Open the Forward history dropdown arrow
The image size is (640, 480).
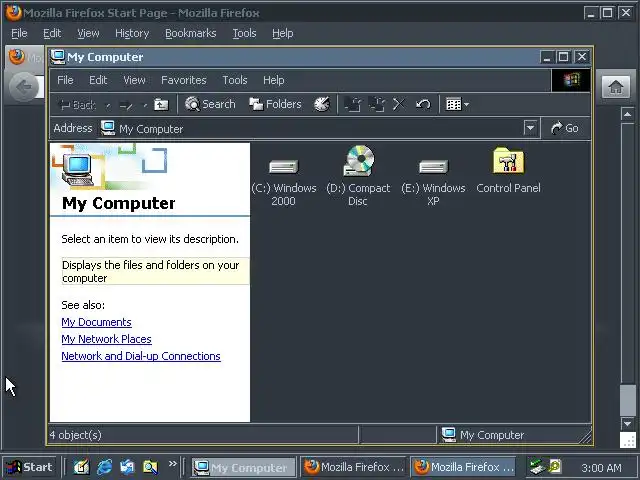pos(144,105)
